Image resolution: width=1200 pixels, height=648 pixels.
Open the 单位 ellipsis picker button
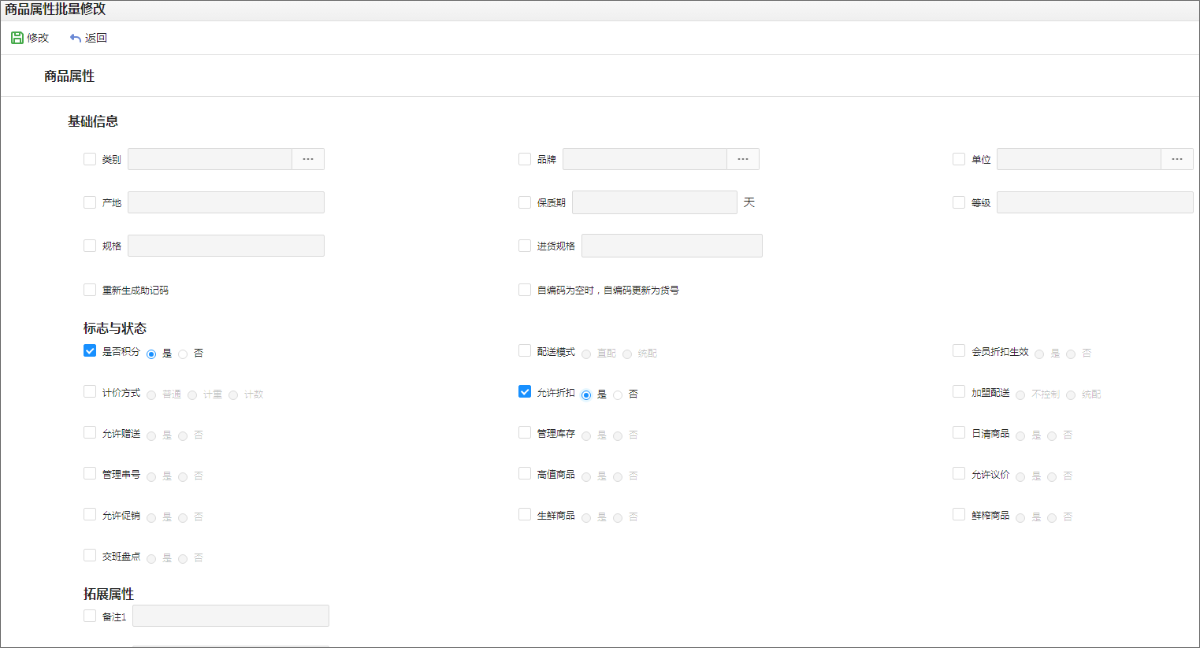pos(1176,159)
